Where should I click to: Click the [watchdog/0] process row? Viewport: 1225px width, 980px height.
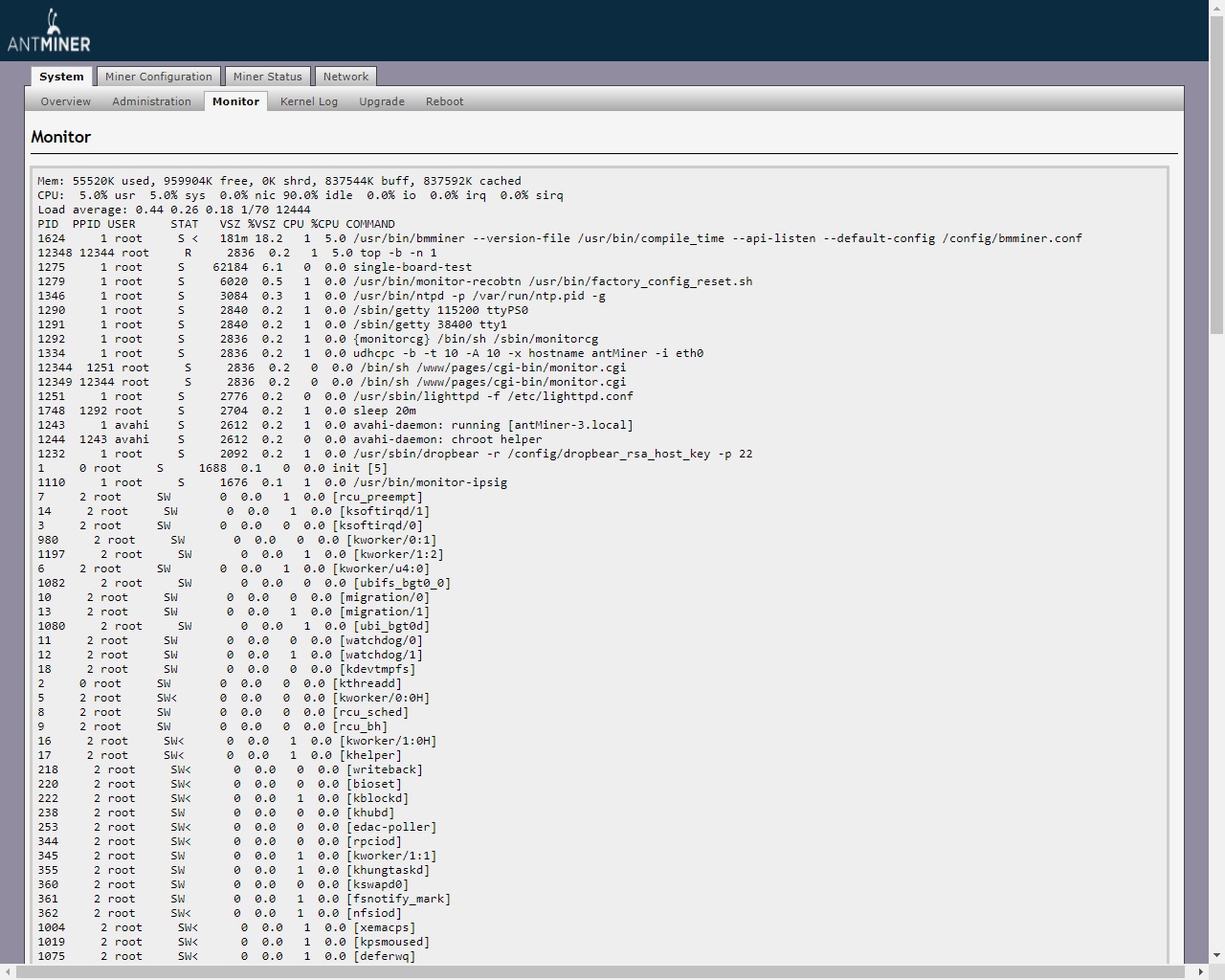click(x=231, y=640)
